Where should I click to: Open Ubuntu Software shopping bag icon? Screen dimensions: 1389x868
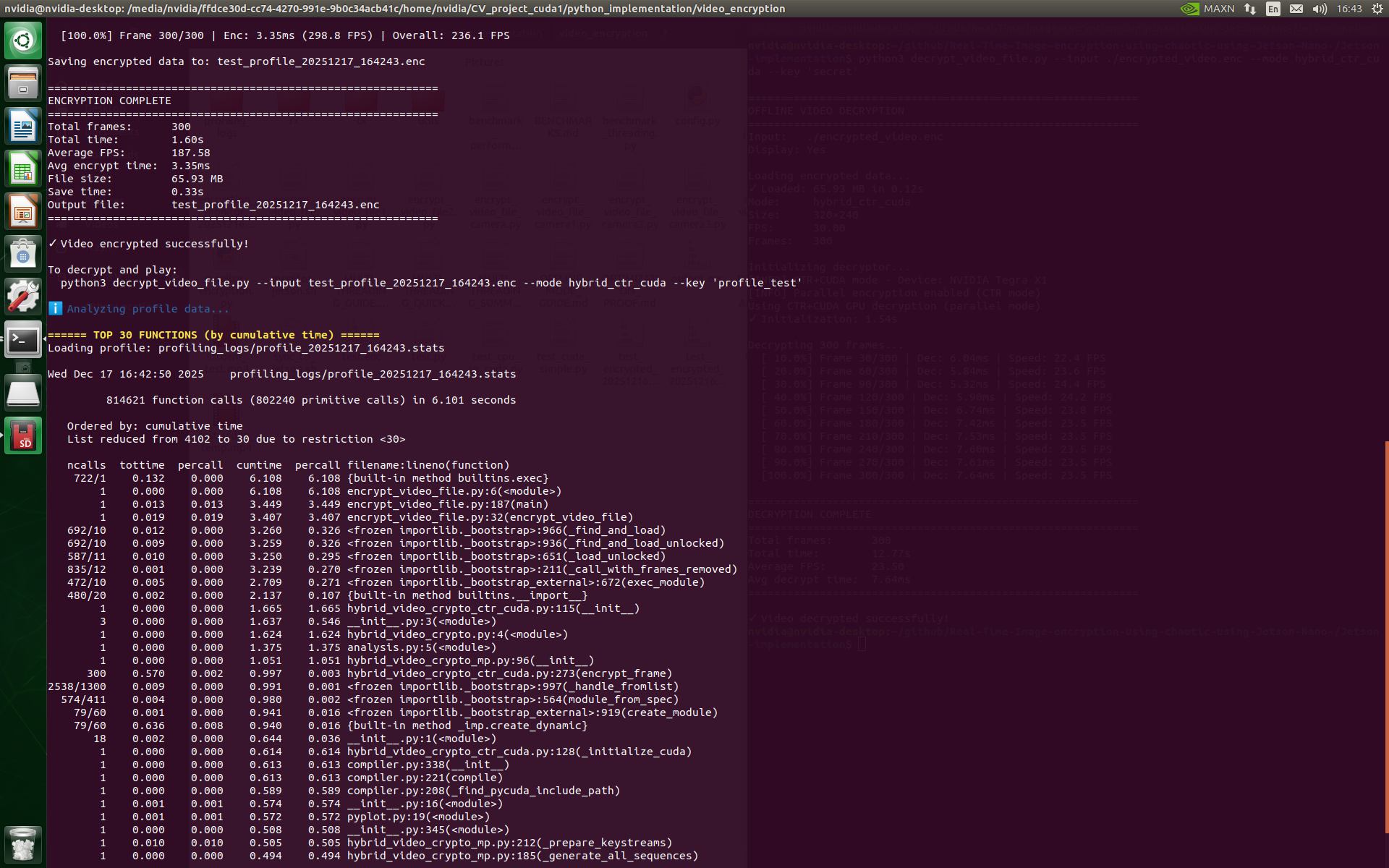[23, 255]
